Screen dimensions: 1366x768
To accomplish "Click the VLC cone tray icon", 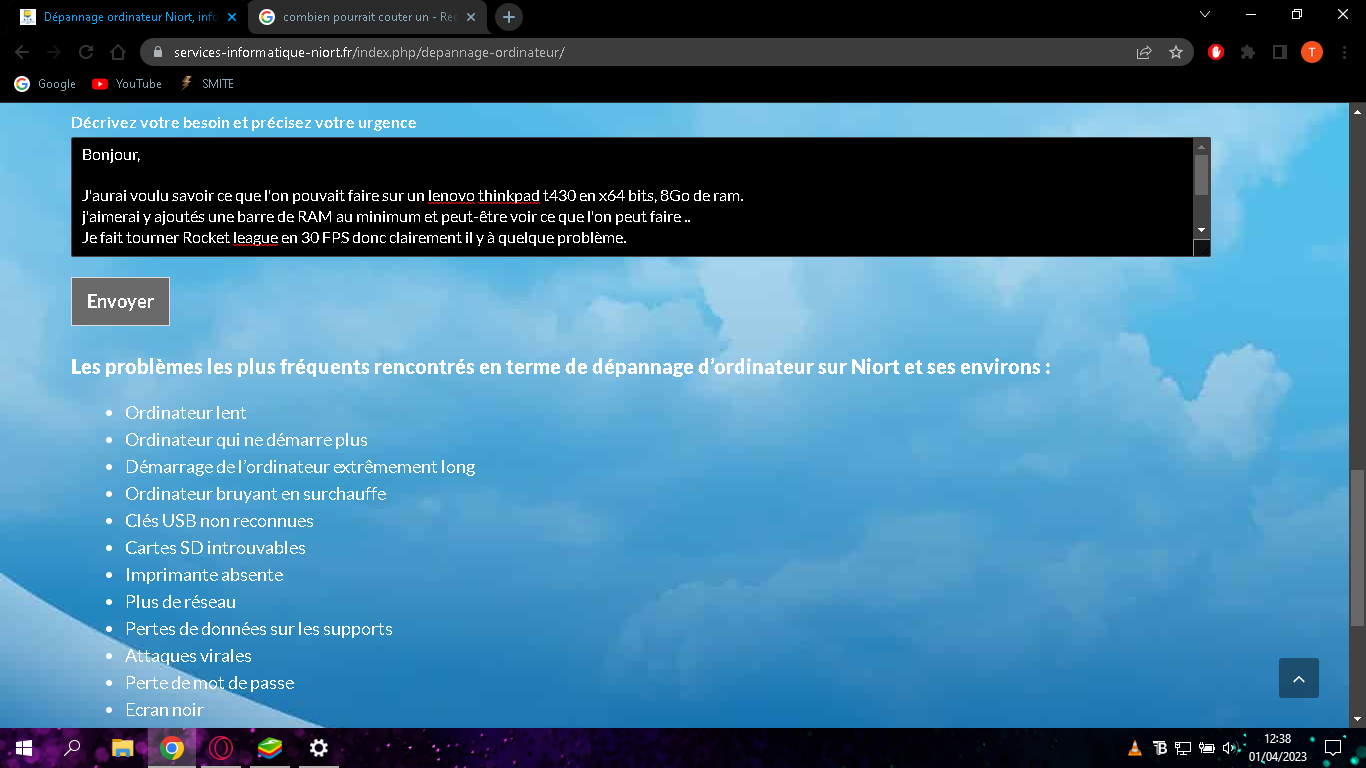I will pos(1135,747).
